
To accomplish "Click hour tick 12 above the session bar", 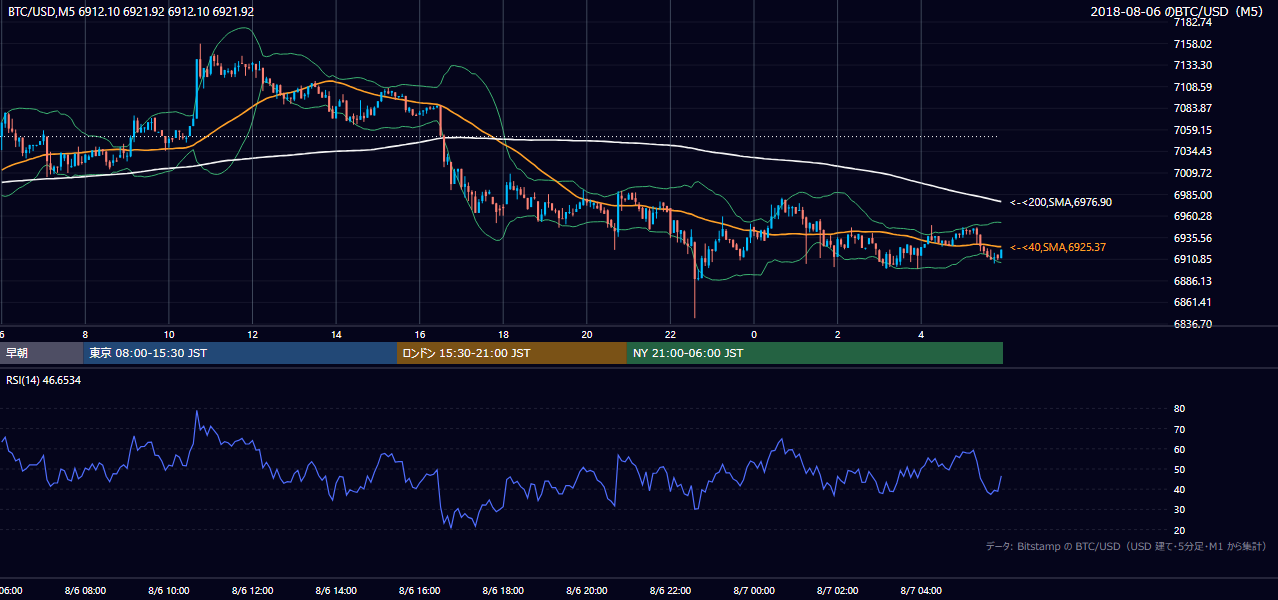I will click(x=252, y=334).
